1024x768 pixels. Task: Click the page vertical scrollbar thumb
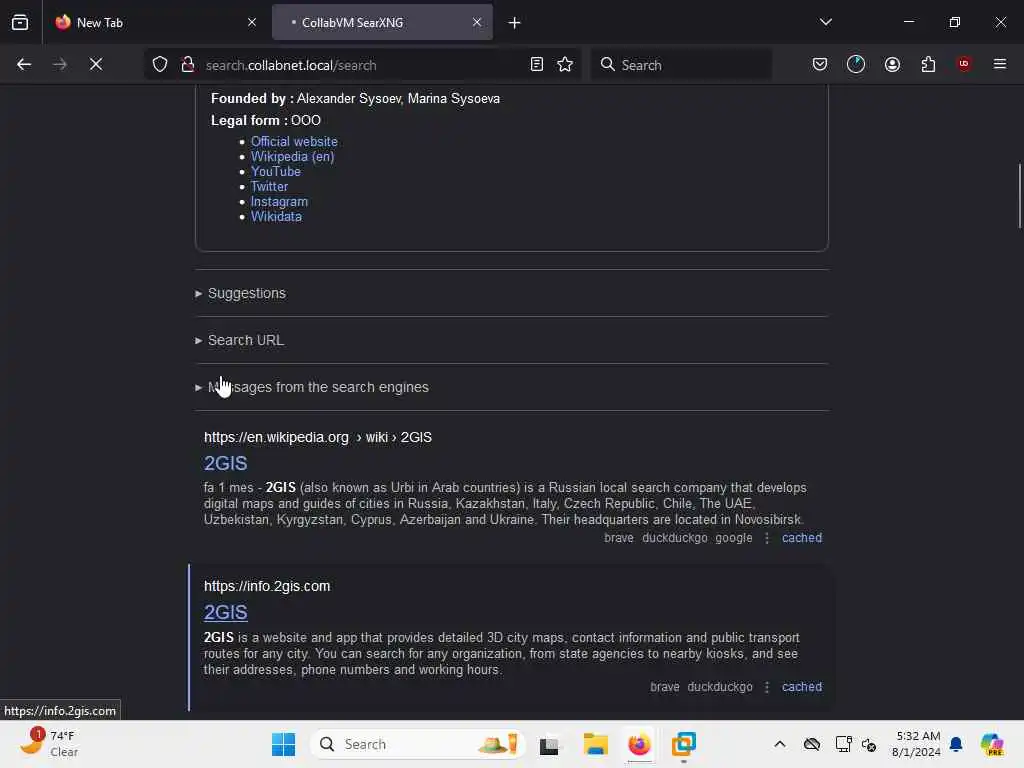point(1019,196)
